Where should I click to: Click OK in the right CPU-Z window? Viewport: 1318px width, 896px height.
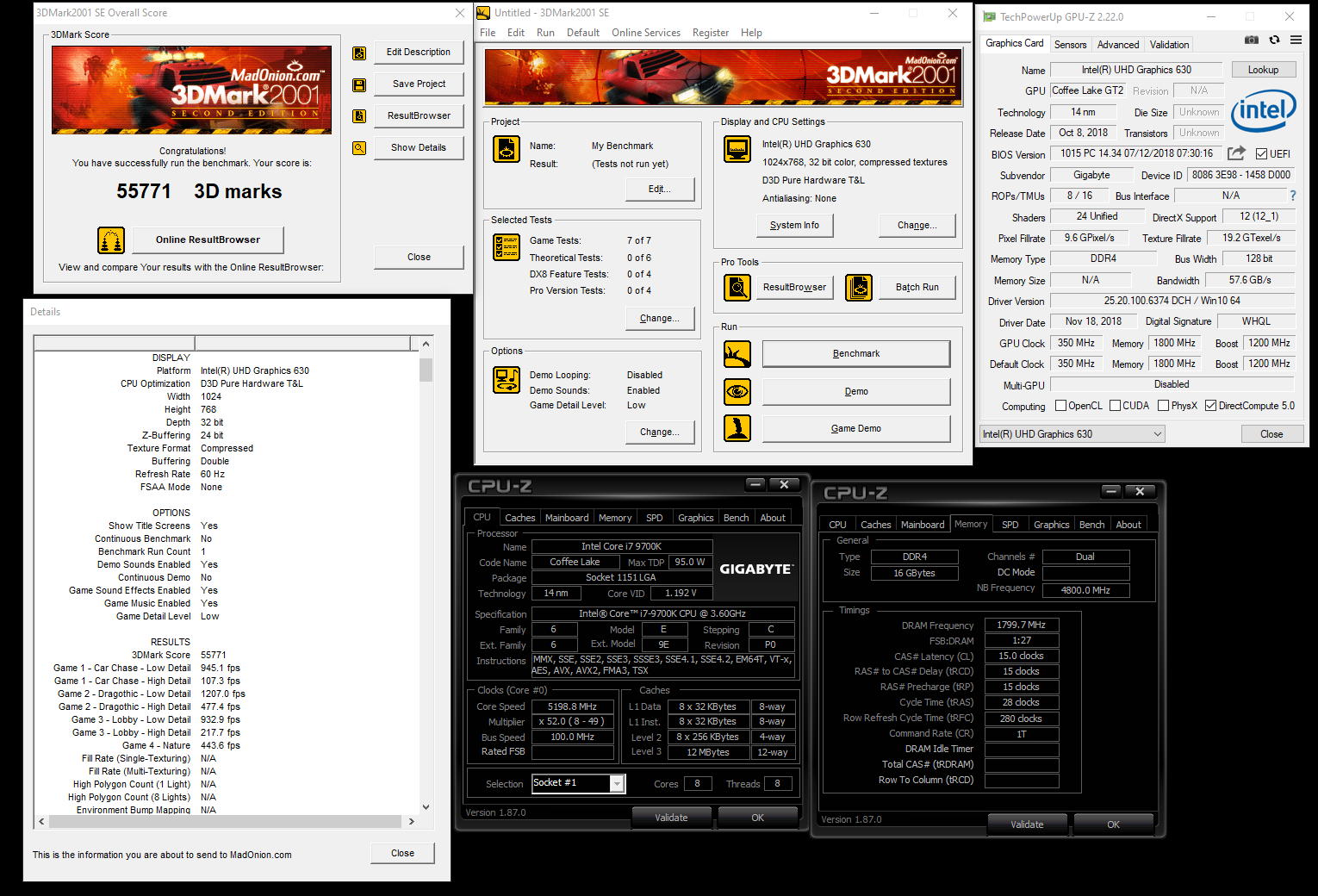click(1113, 824)
